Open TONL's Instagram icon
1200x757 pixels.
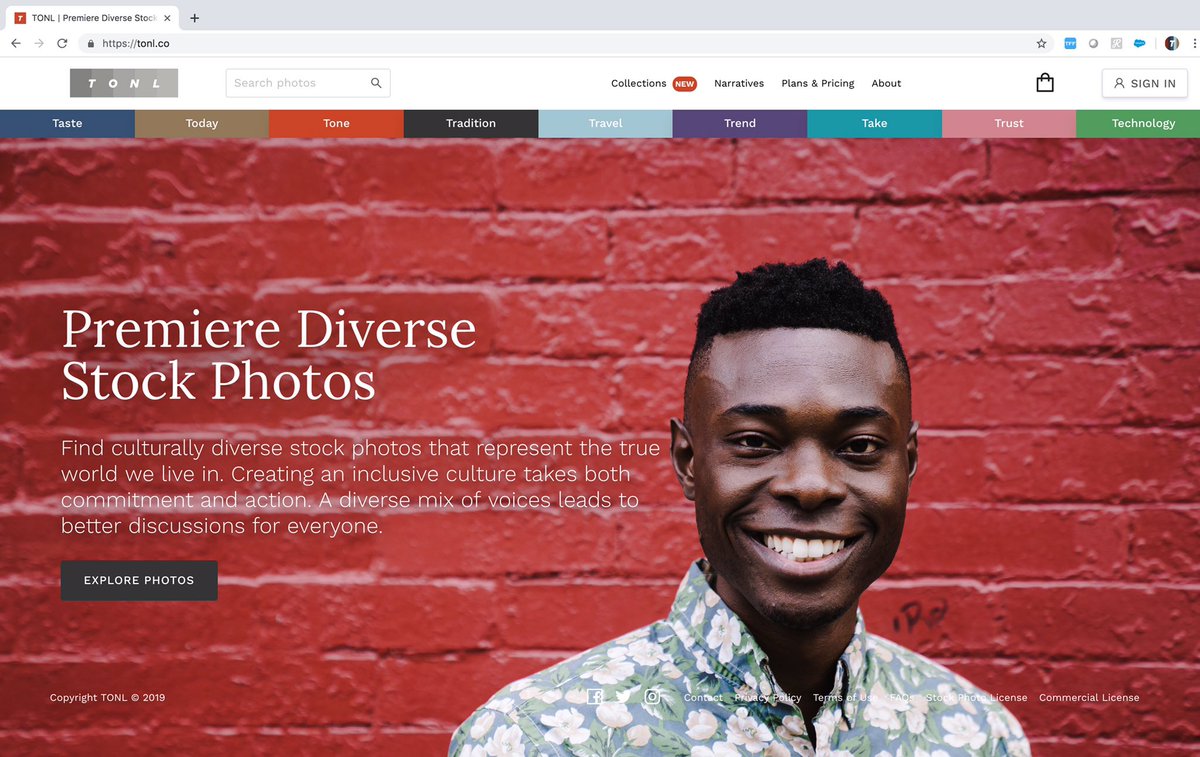652,697
